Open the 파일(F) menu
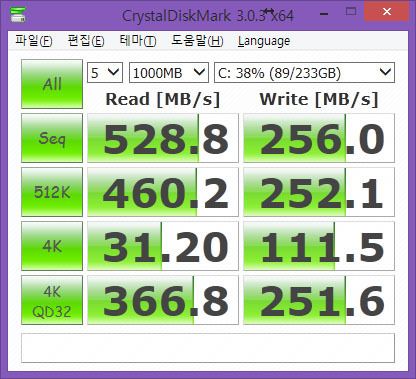 (34, 41)
